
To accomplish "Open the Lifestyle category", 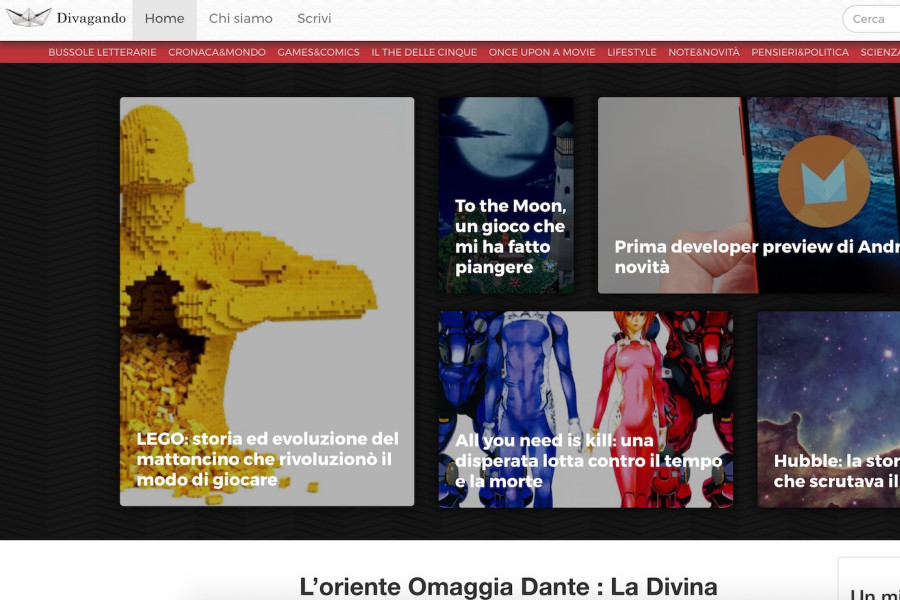I will point(632,52).
